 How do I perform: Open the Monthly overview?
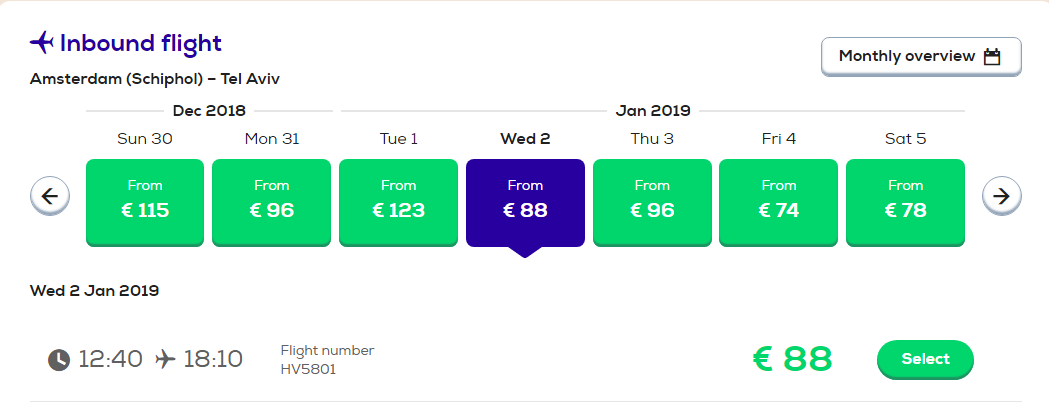pos(921,57)
